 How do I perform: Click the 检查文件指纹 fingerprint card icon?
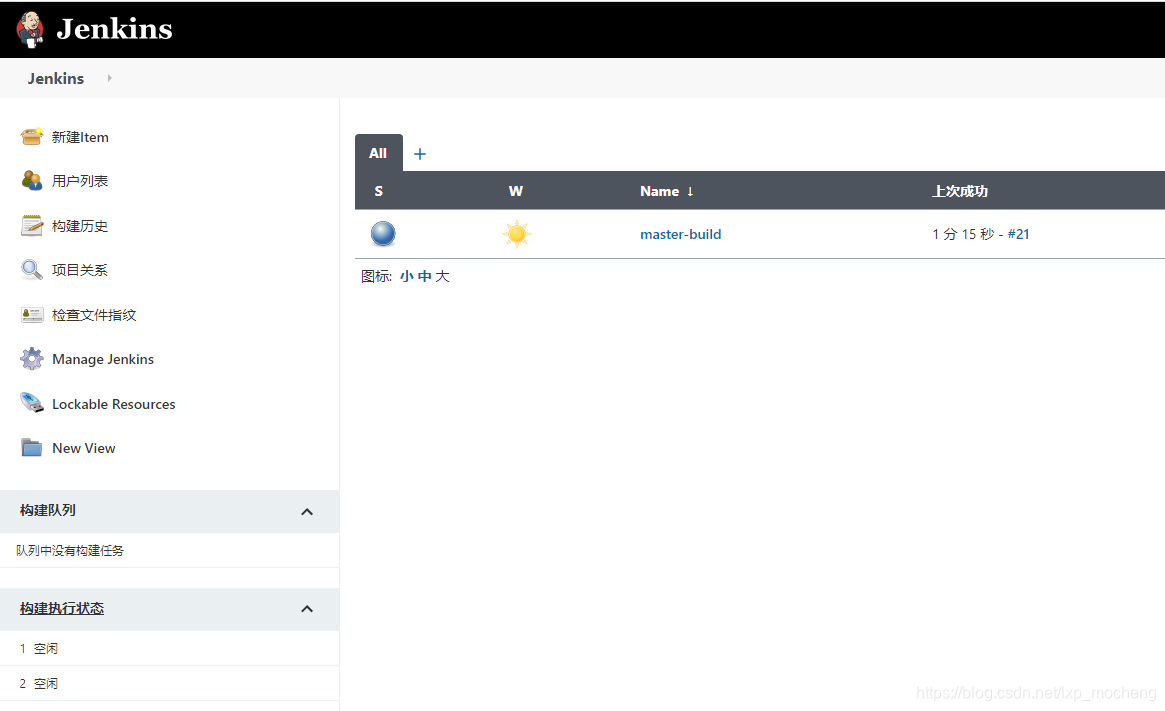(32, 314)
